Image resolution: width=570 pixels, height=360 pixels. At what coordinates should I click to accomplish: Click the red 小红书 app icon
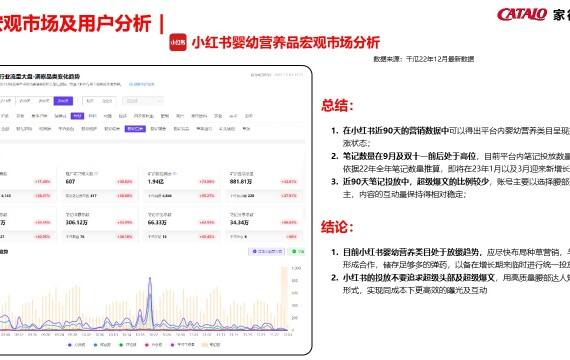tap(178, 42)
